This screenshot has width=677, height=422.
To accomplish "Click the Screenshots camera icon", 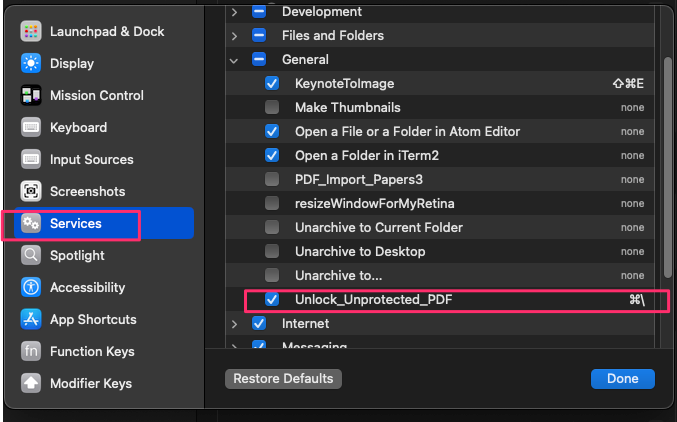I will click(x=31, y=191).
